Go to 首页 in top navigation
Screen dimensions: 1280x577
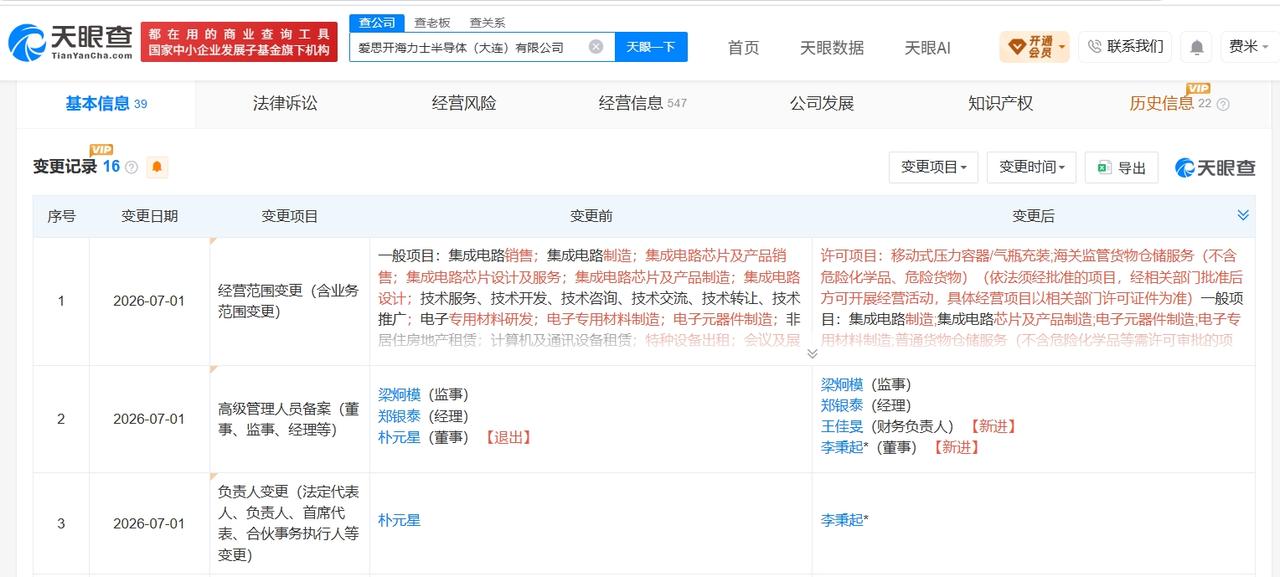743,47
